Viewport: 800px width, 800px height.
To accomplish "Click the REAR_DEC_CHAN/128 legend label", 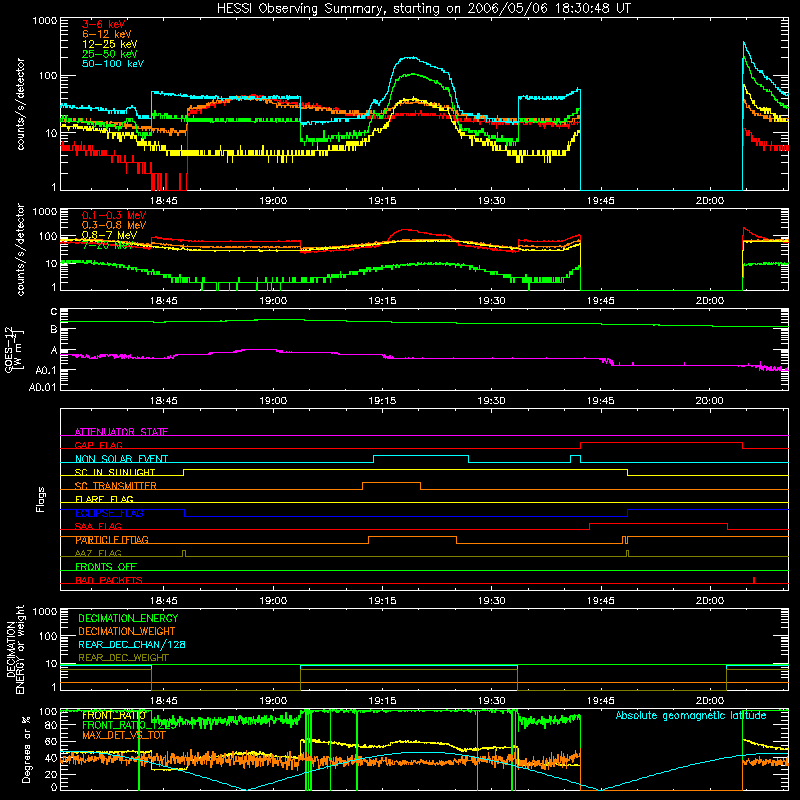I will coord(132,644).
